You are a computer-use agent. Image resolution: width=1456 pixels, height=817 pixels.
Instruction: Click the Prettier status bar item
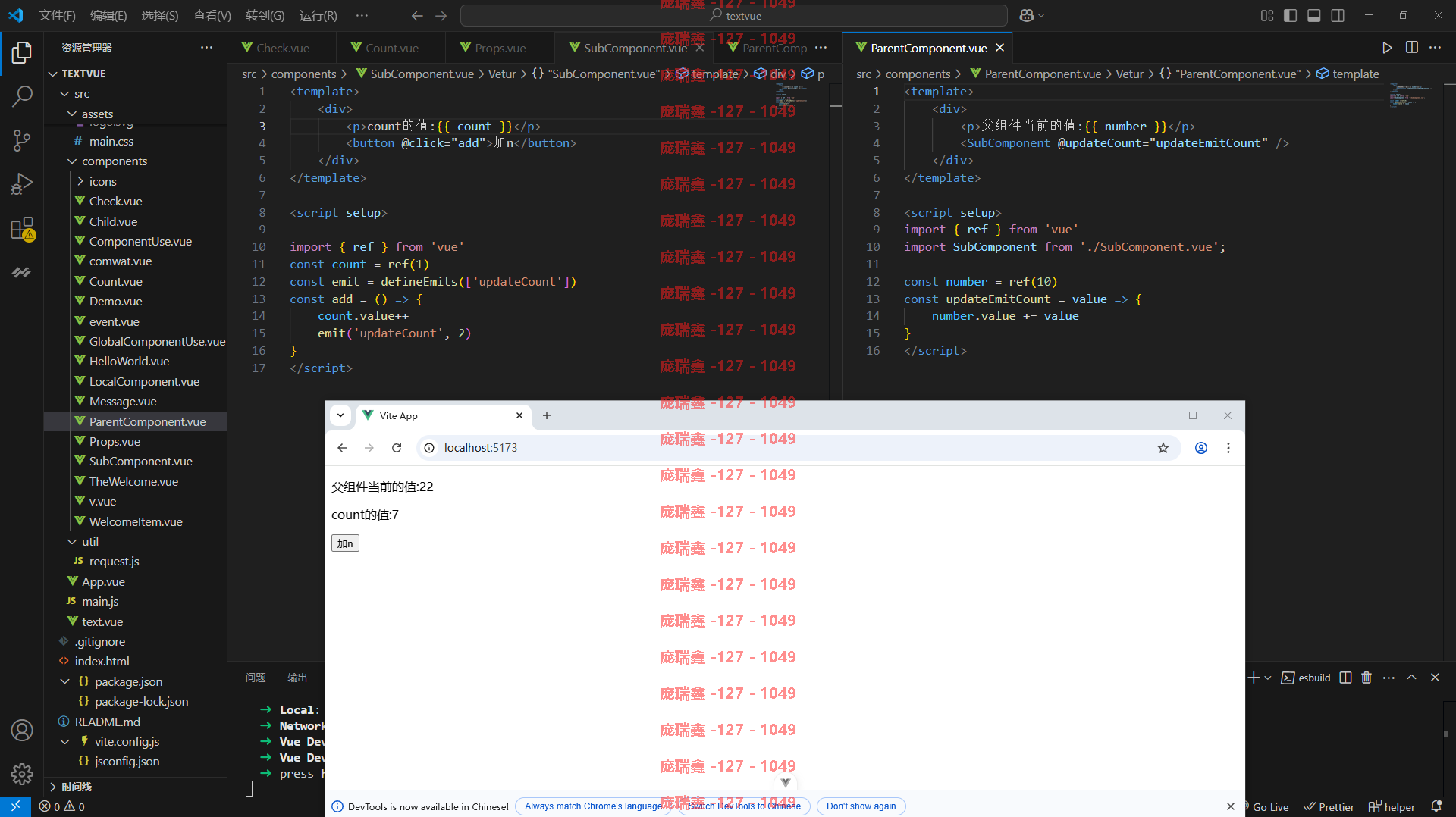[1329, 807]
